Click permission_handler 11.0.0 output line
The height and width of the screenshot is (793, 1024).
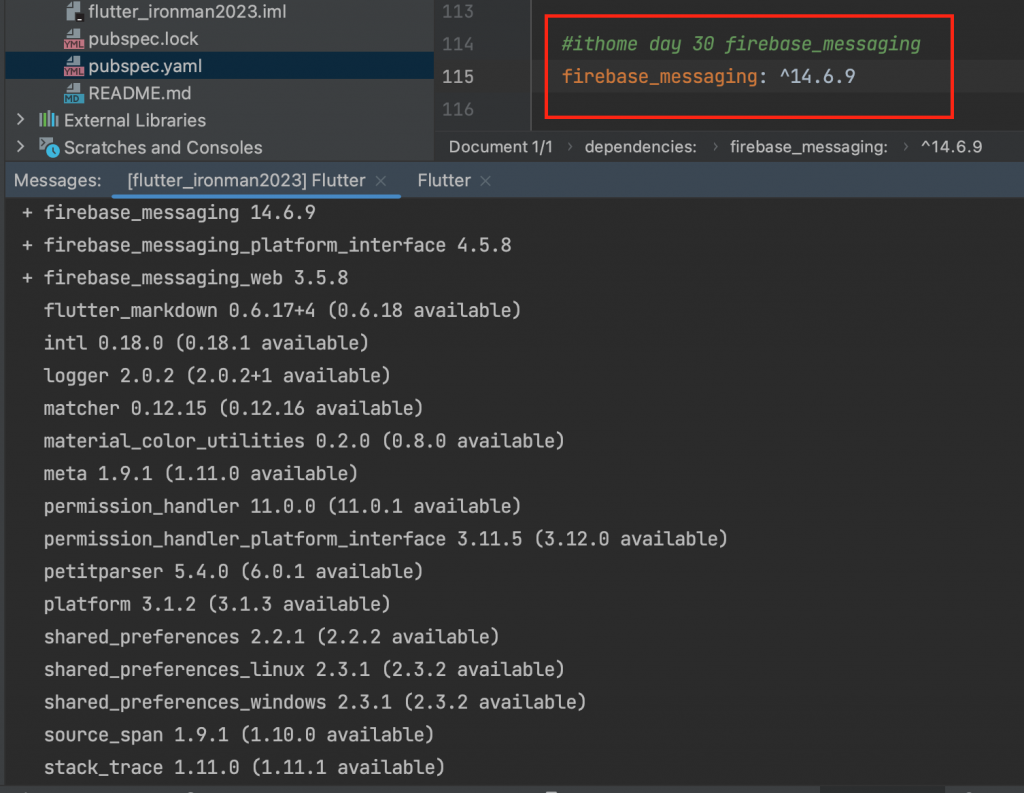[282, 506]
